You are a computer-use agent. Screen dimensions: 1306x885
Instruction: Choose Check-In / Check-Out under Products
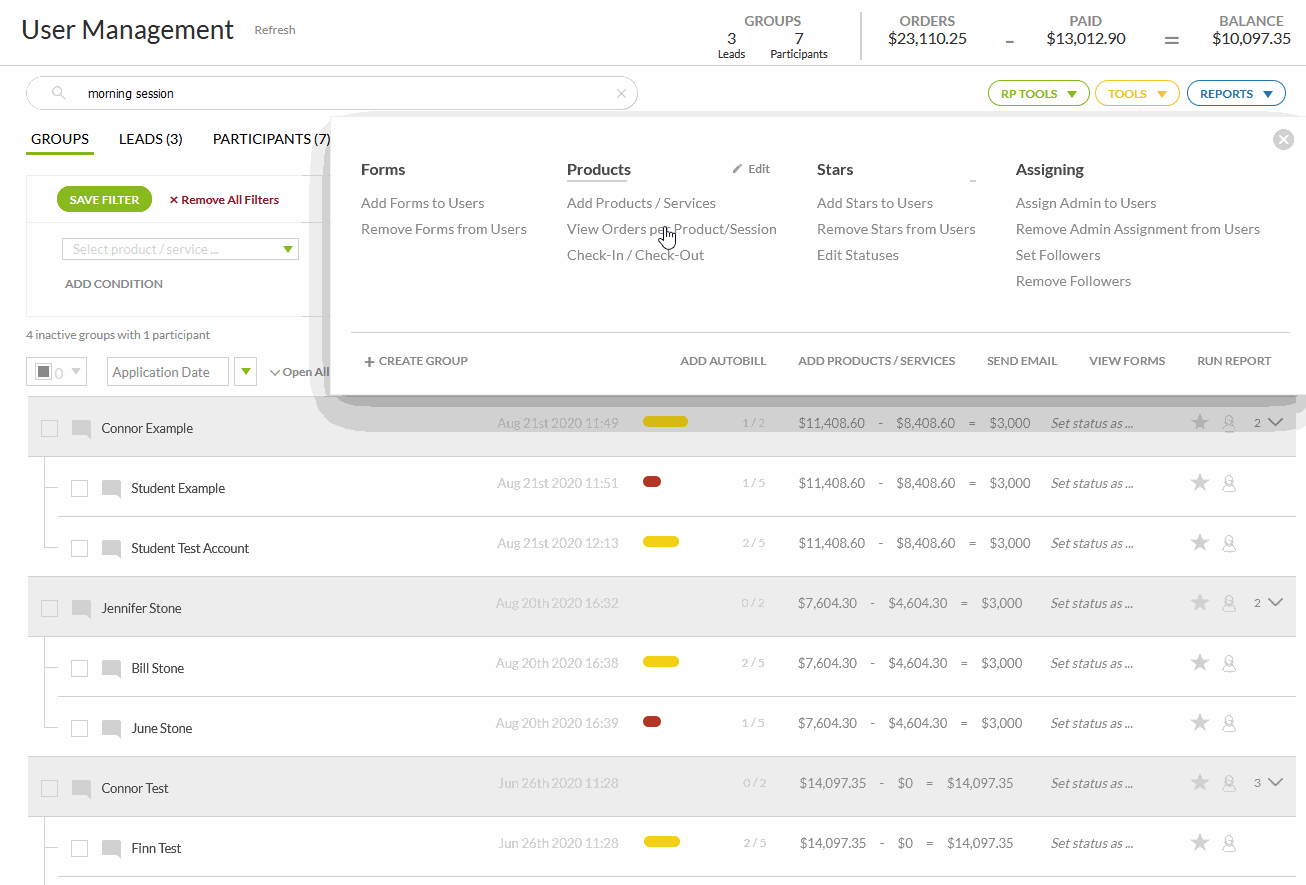635,255
